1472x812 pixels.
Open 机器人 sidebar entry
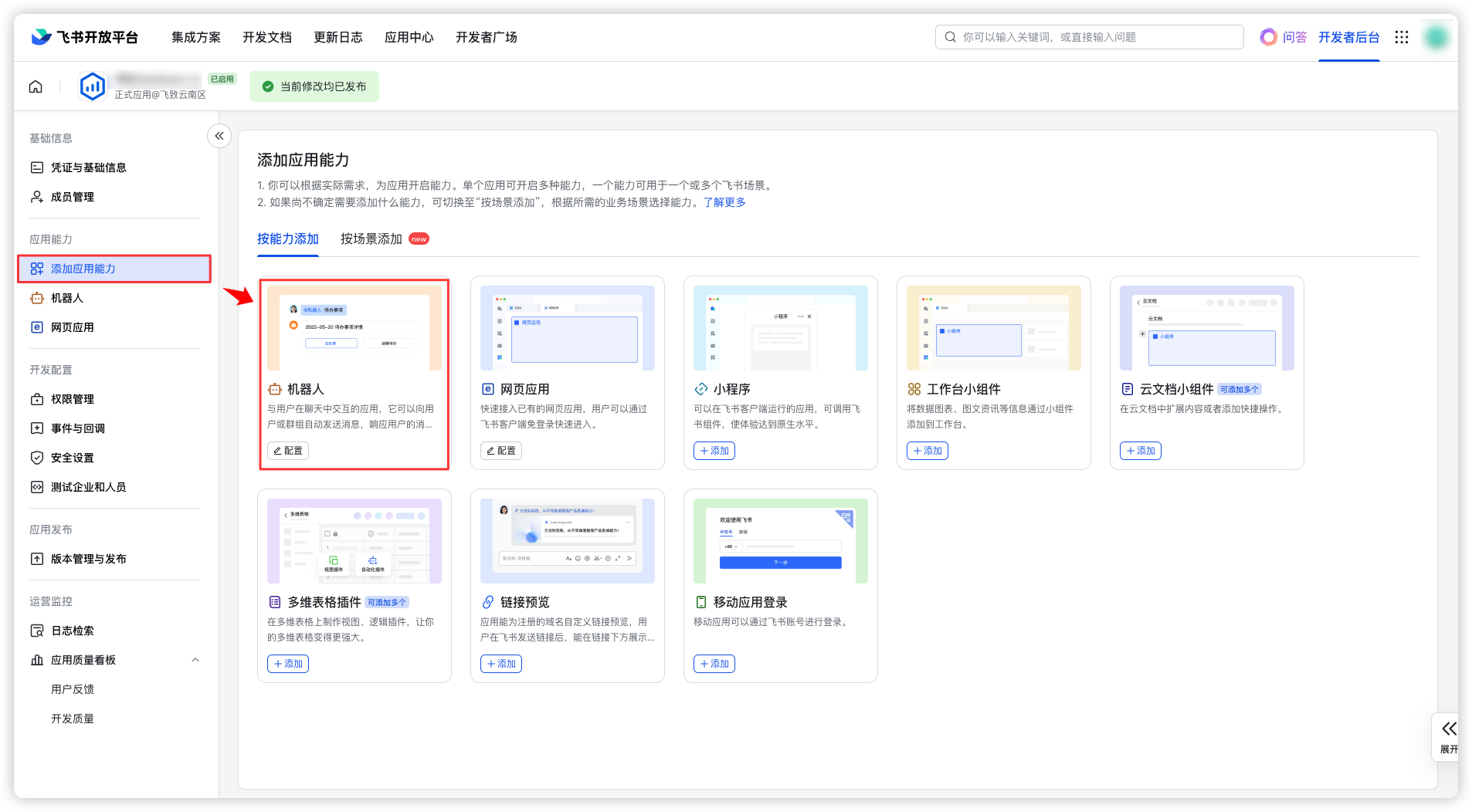[x=114, y=298]
